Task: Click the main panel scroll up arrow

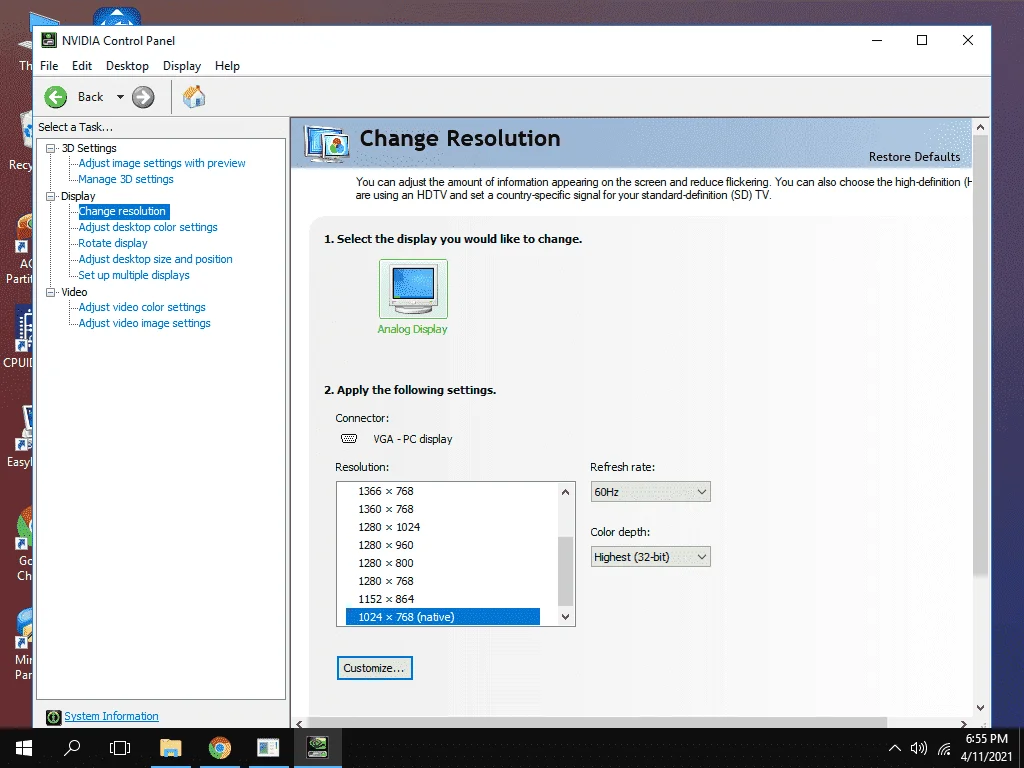Action: (x=980, y=127)
